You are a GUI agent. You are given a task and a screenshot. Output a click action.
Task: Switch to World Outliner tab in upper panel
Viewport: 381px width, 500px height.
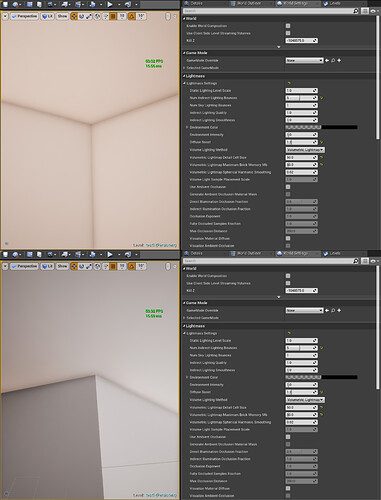(247, 3)
